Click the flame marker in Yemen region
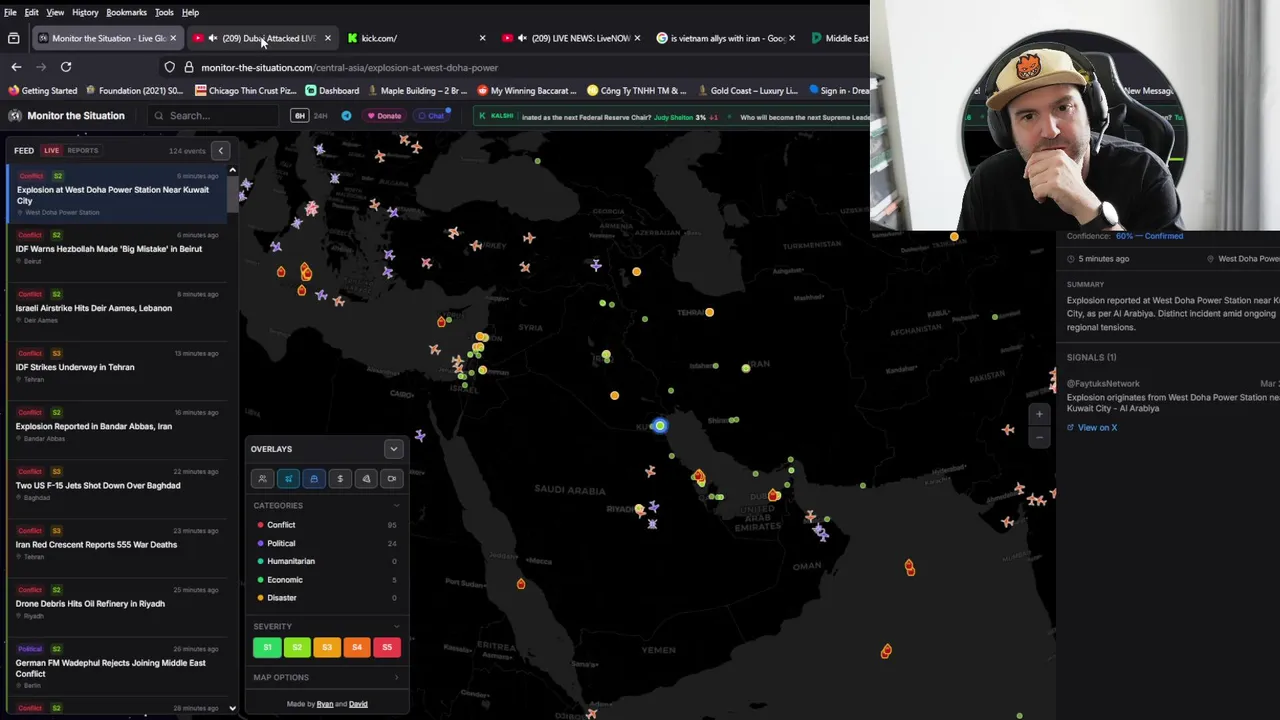The image size is (1280, 720). coord(886,651)
